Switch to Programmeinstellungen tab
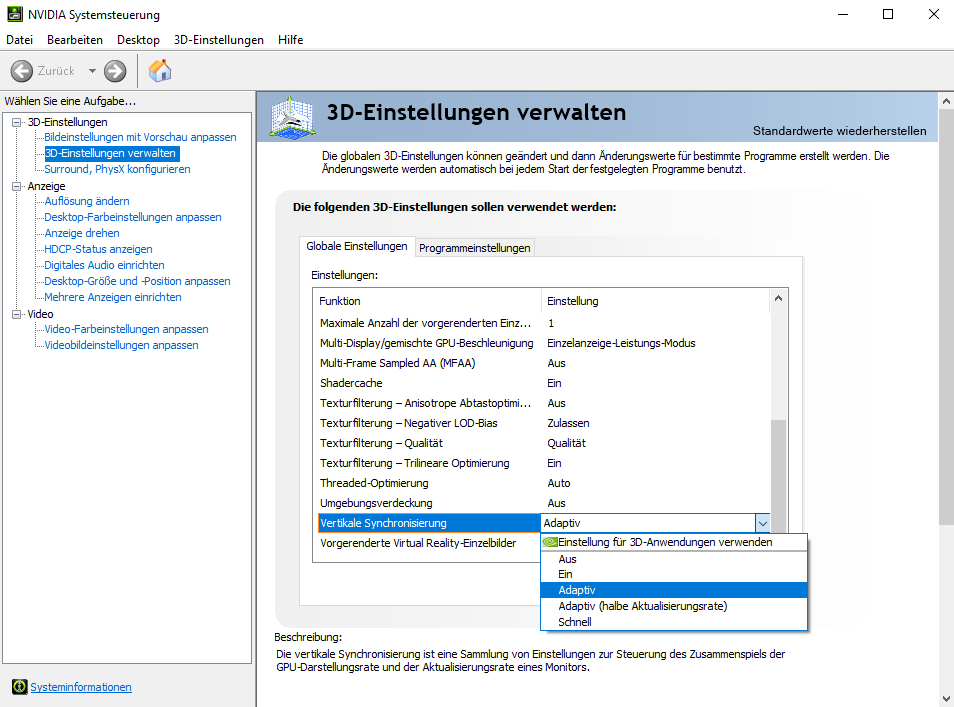This screenshot has width=954, height=707. 475,248
